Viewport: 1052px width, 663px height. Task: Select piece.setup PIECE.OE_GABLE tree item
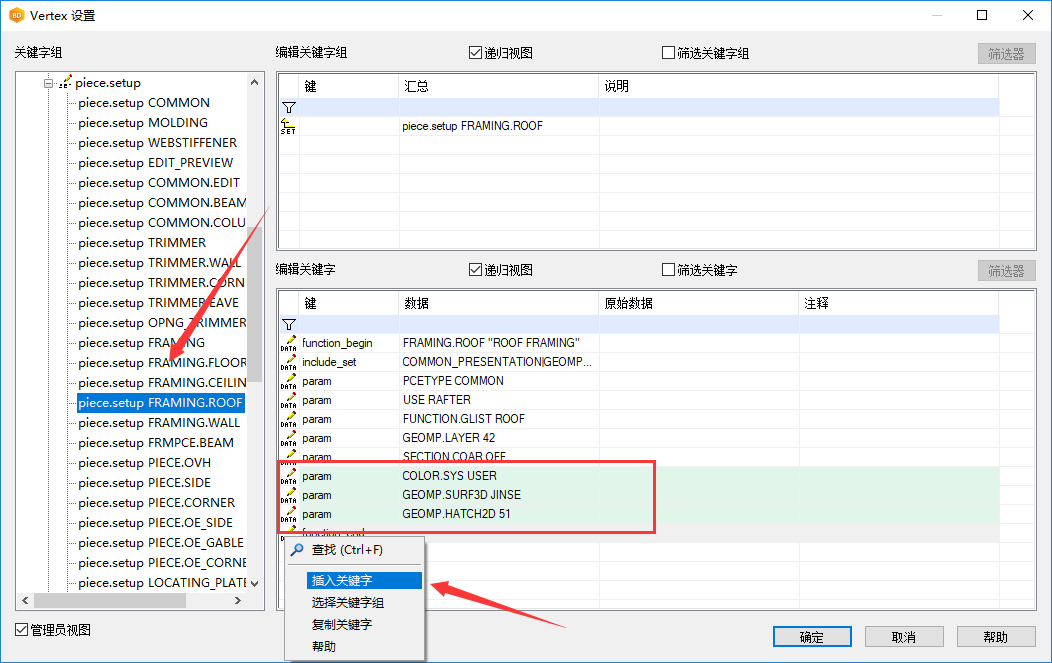point(161,543)
